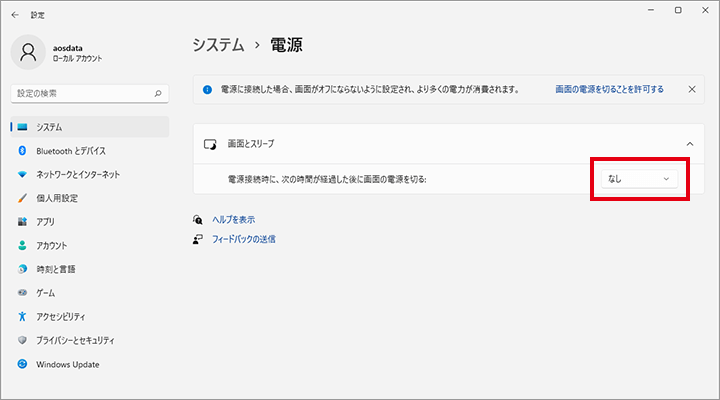Click the accessibility icon in sidebar

tap(22, 316)
